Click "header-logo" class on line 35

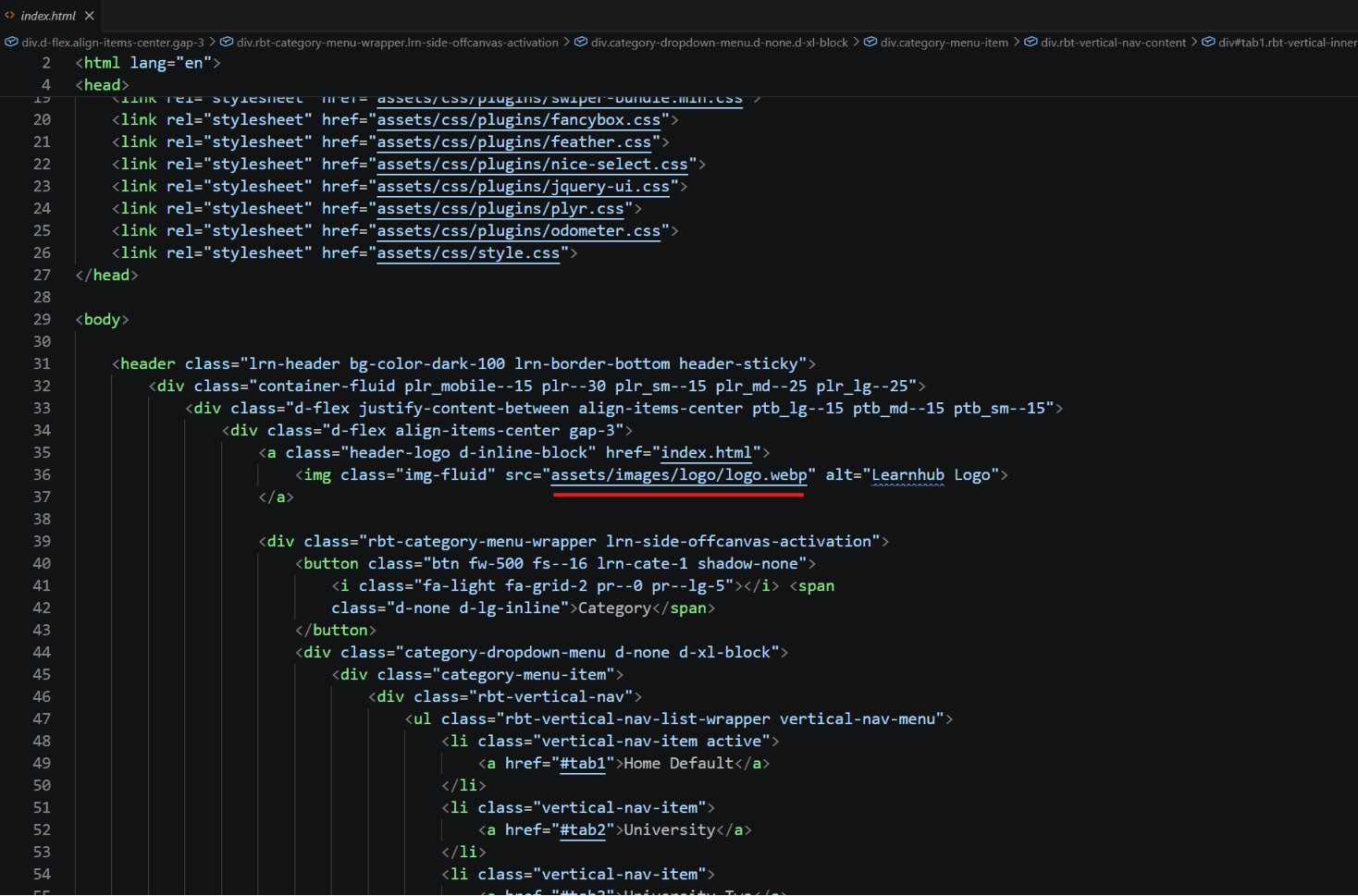coord(400,453)
